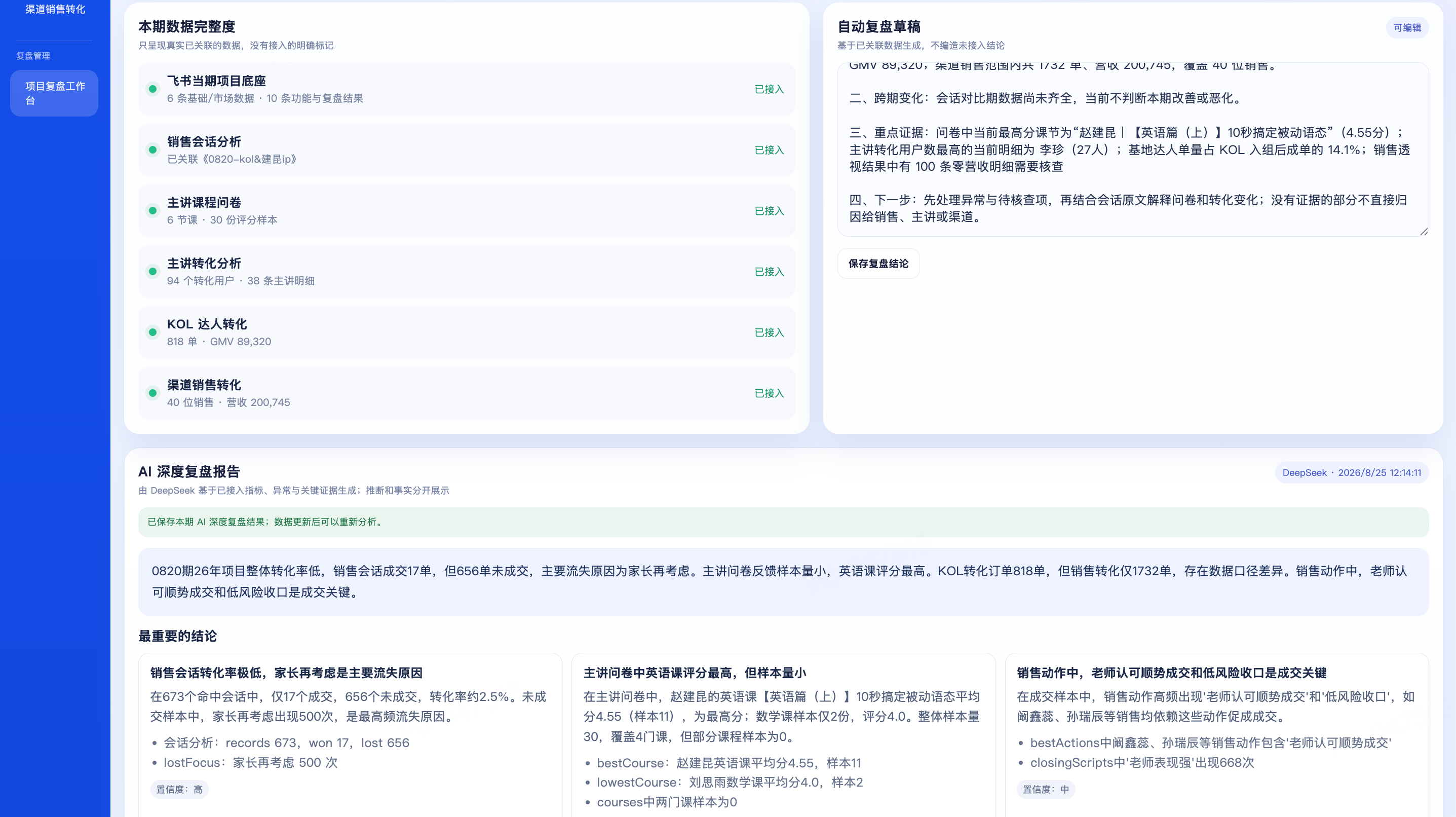
Task: Select 项目复盘工作台 sidebar item
Action: tap(54, 93)
